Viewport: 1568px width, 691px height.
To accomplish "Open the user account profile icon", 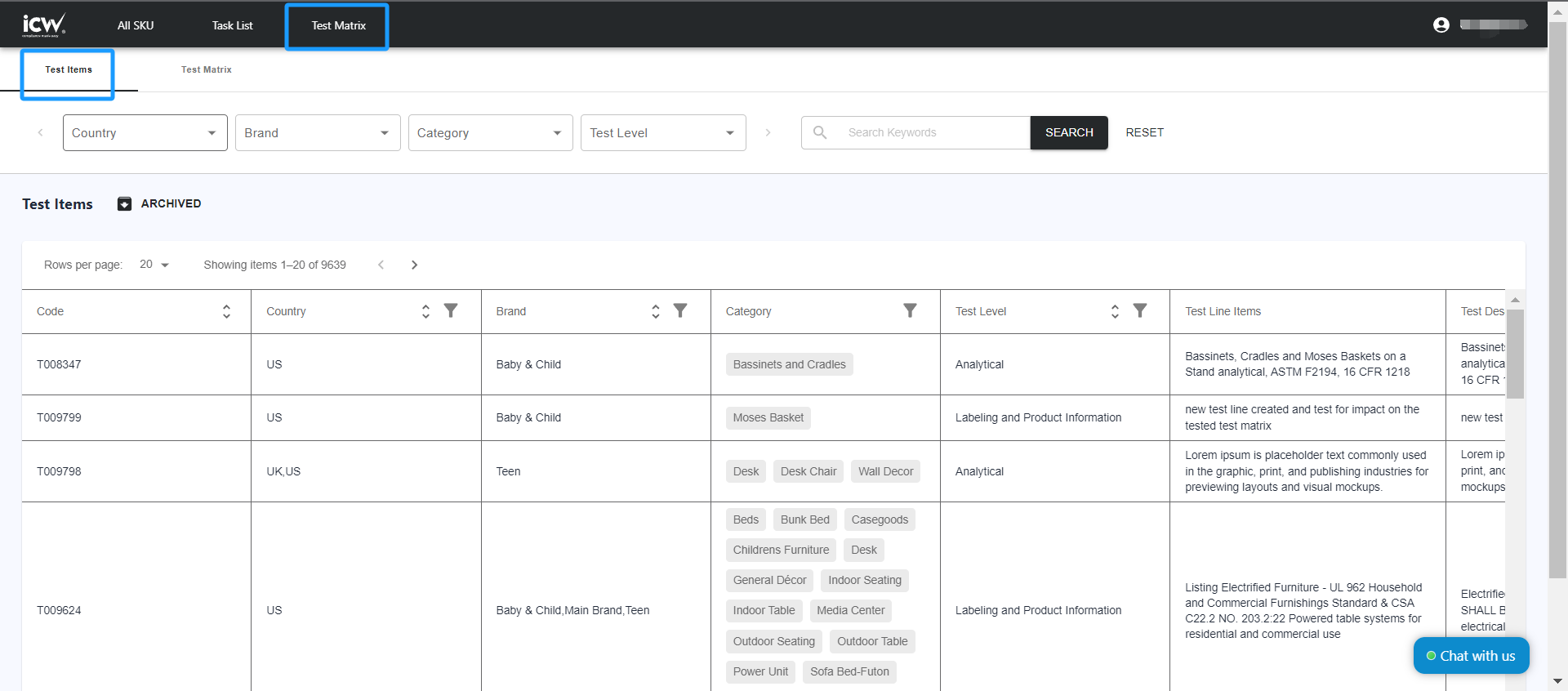I will click(x=1441, y=25).
